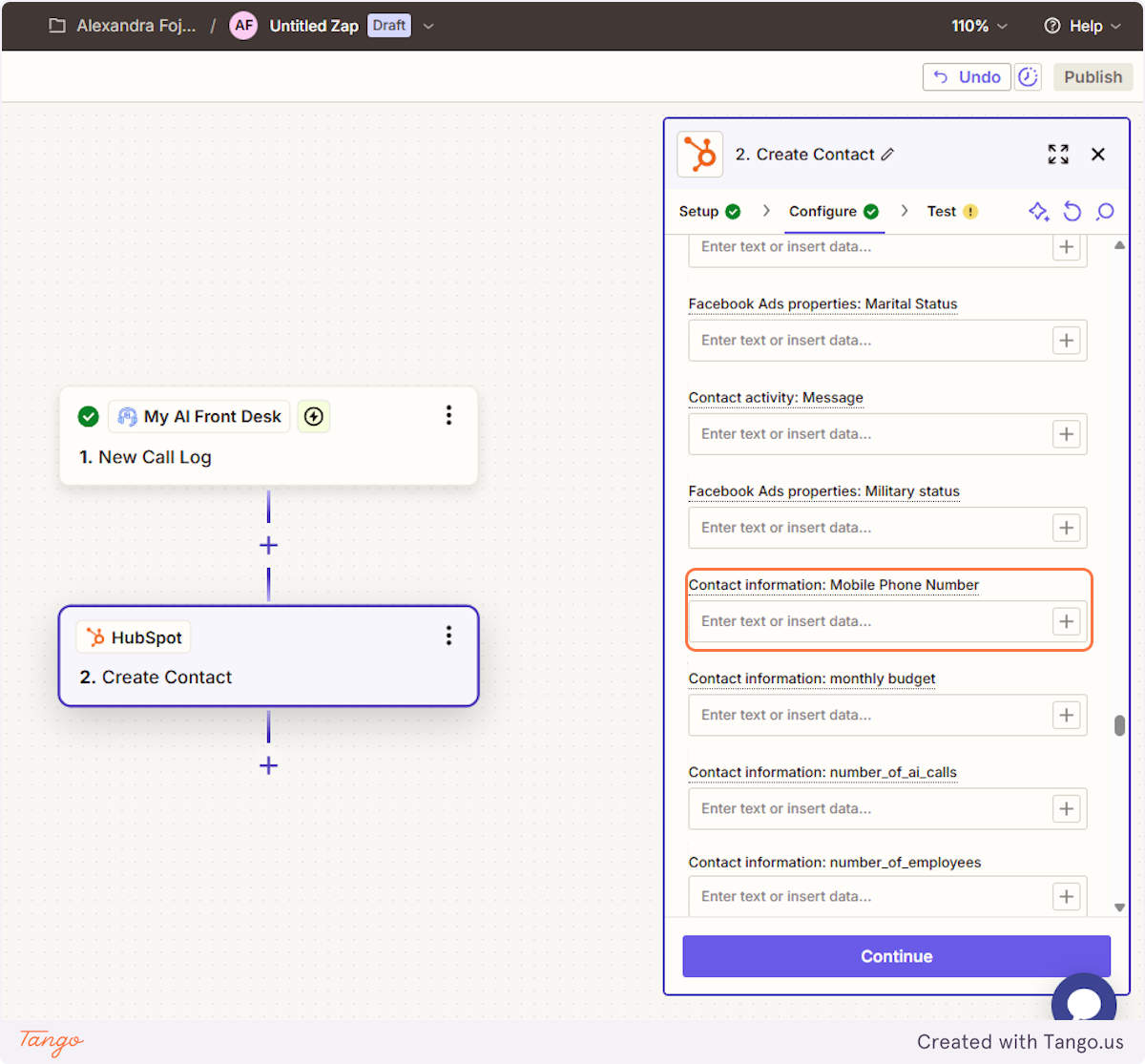Open the Help menu icon
Screen dimensions: 1145x1064
1054,26
